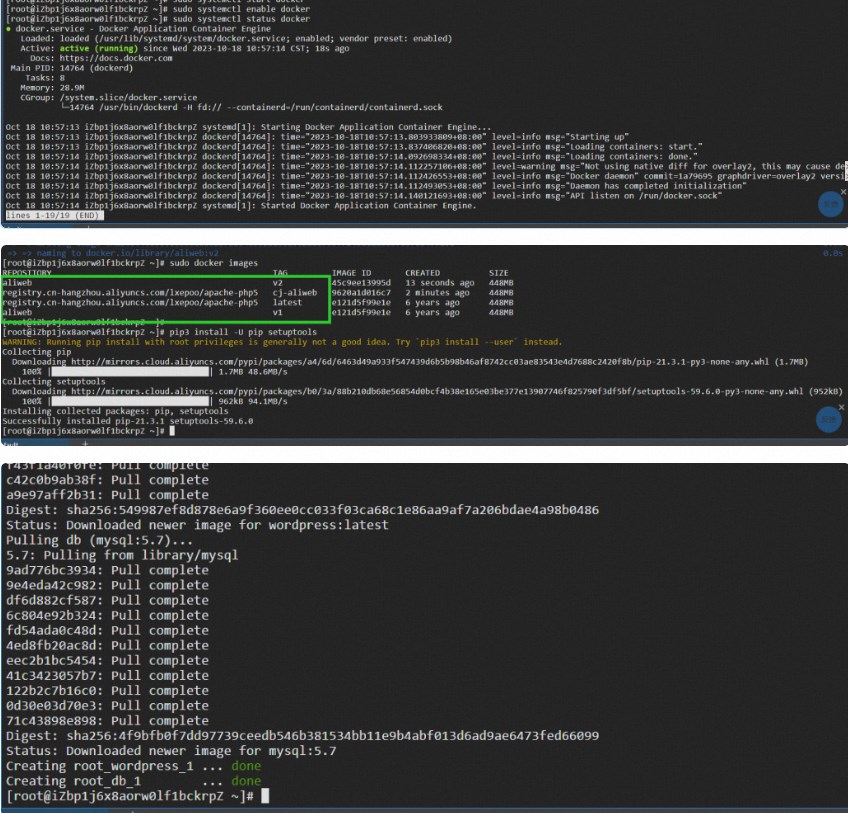Screen dimensions: 848x813
Task: Select image ID '9620a1d016c7'
Action: pos(361,293)
